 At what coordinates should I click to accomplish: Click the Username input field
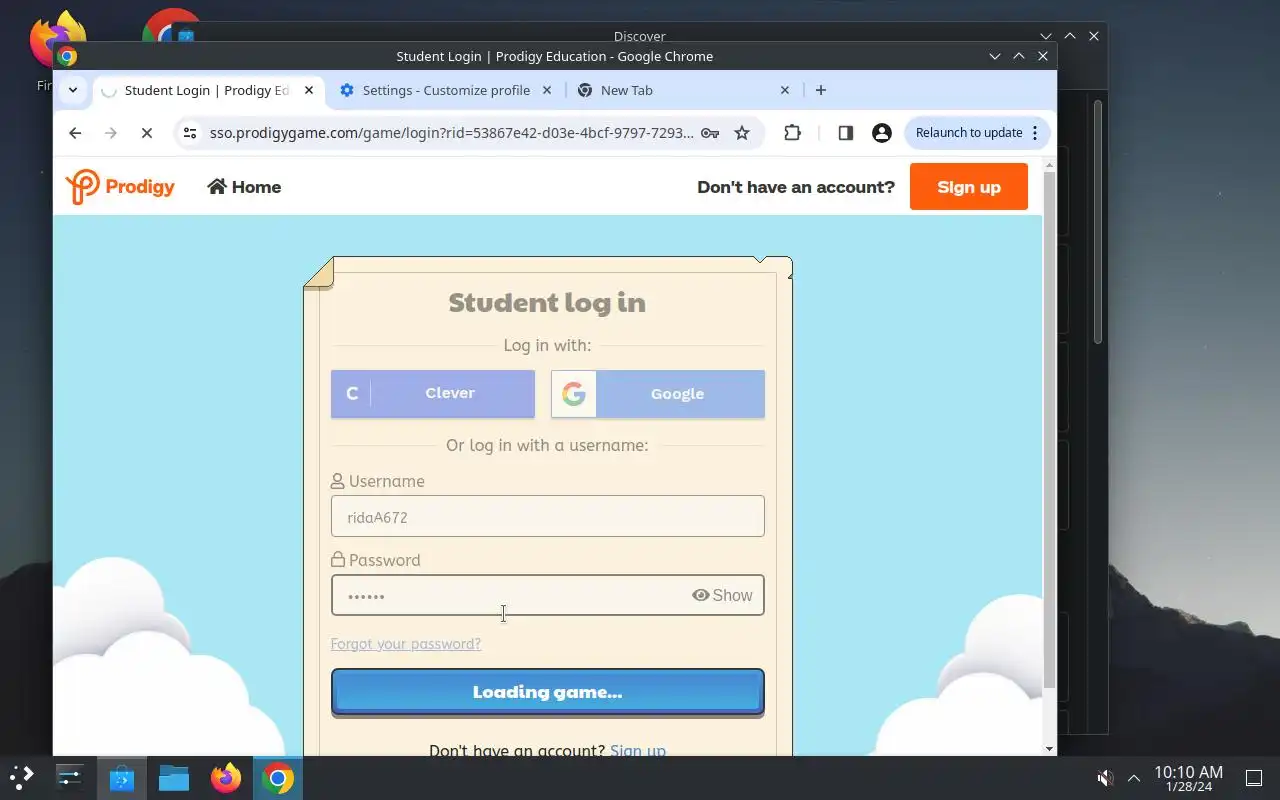click(x=548, y=516)
